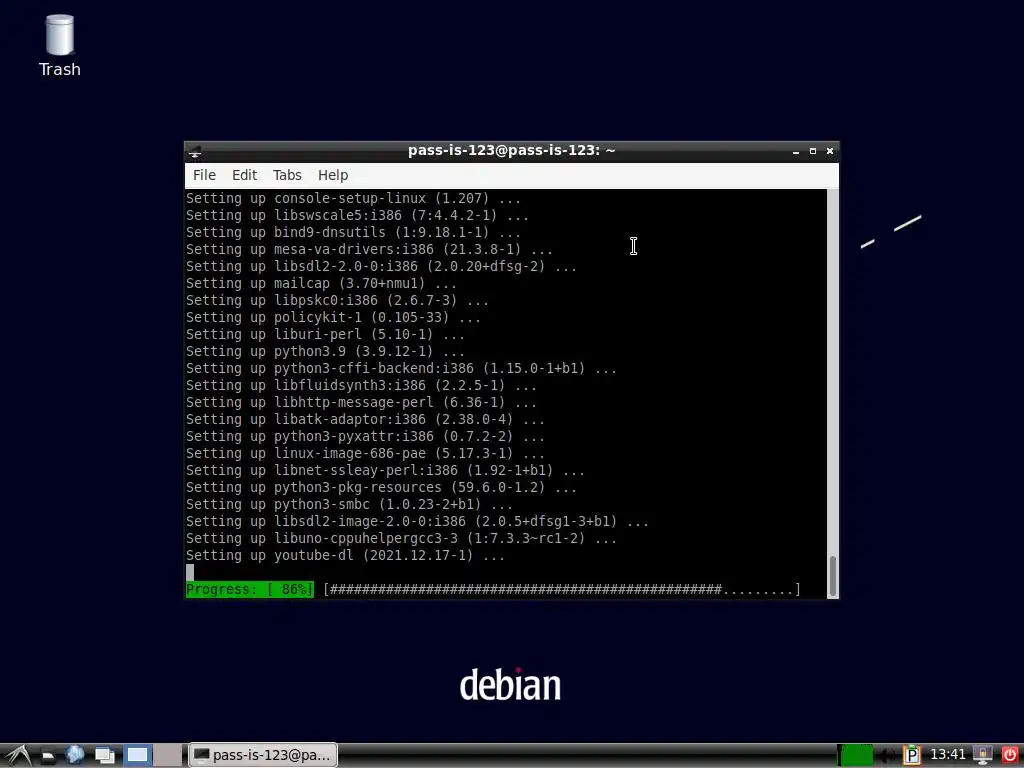Open the terminal Tabs menu
This screenshot has height=768, width=1024.
(x=287, y=175)
